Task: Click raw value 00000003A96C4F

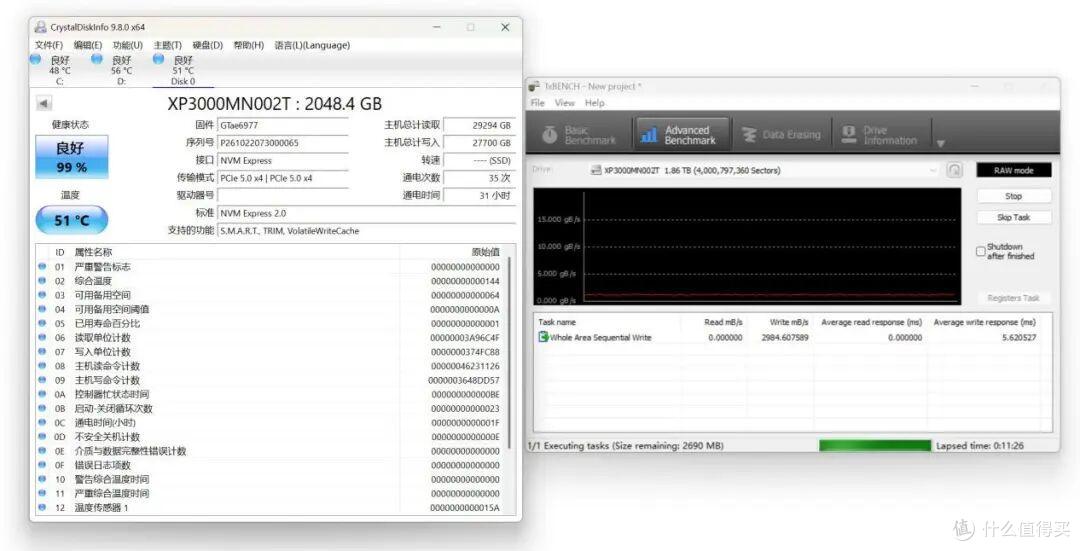Action: point(465,337)
